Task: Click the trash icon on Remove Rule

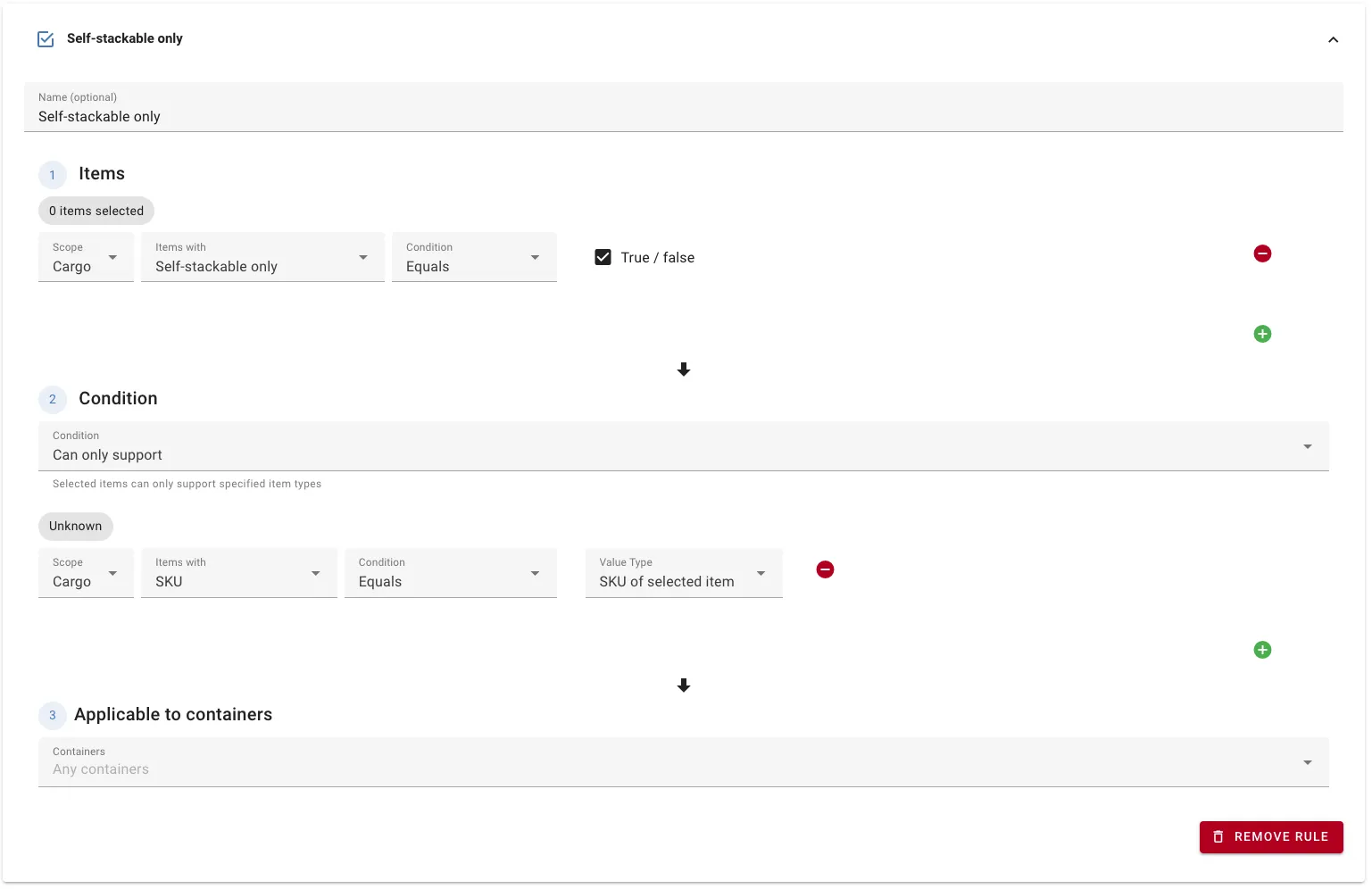Action: pyautogui.click(x=1218, y=836)
